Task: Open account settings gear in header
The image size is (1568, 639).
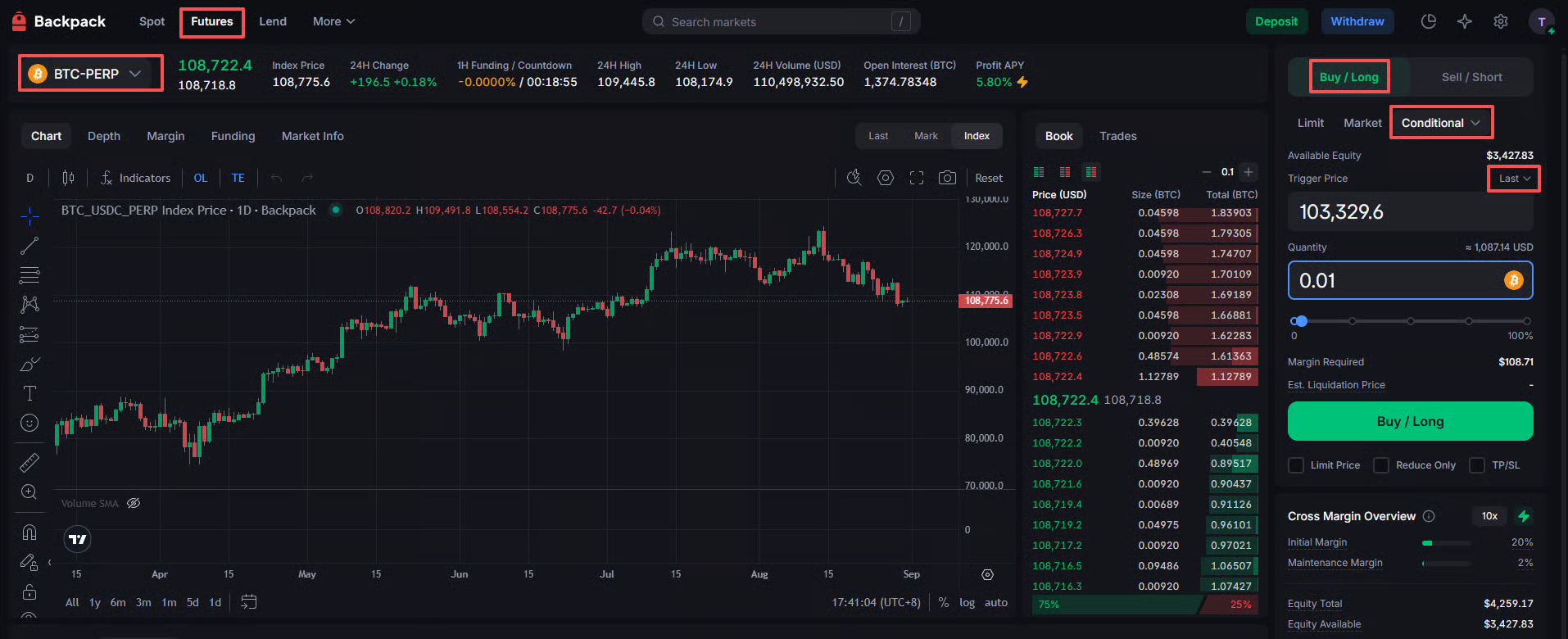Action: pos(1500,22)
